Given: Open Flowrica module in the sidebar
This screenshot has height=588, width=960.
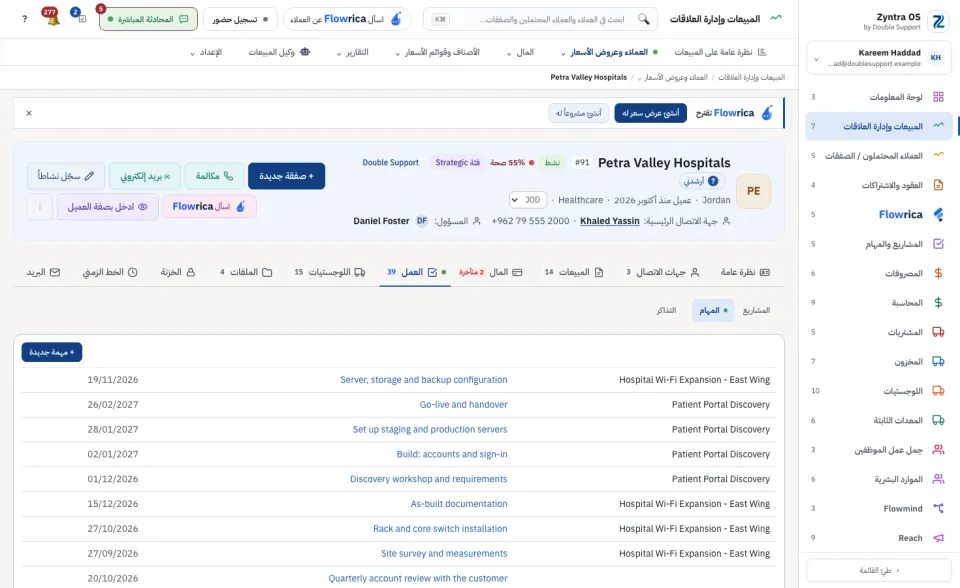Looking at the screenshot, I should point(879,214).
